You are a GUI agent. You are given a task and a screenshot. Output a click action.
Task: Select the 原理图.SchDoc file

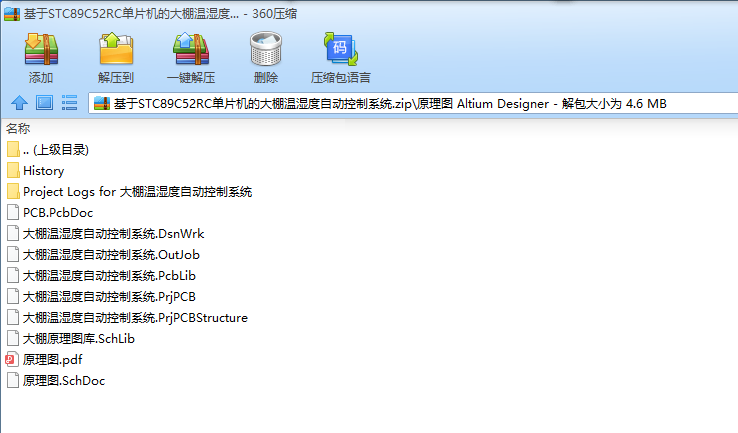56,381
